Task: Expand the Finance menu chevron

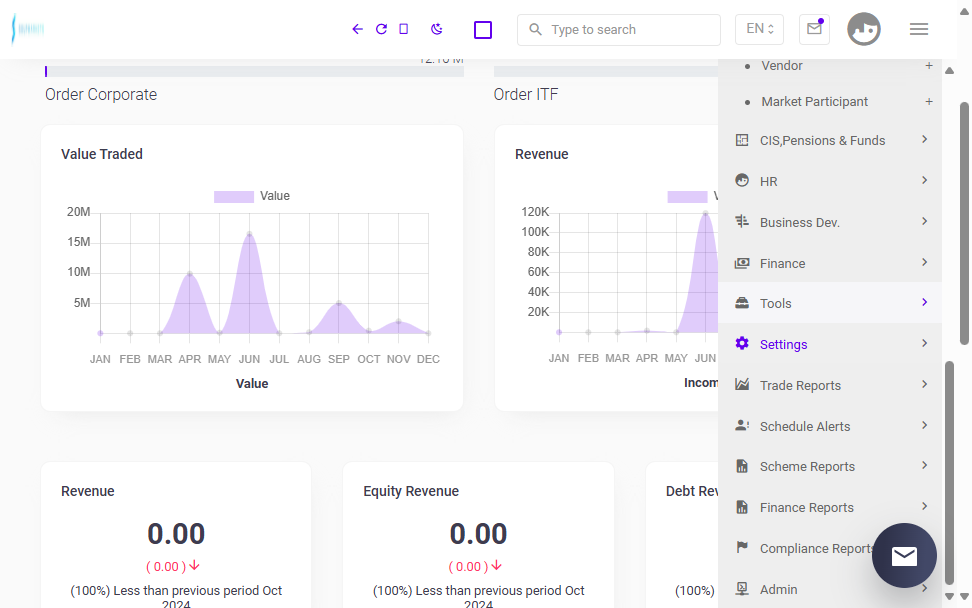Action: [x=924, y=262]
